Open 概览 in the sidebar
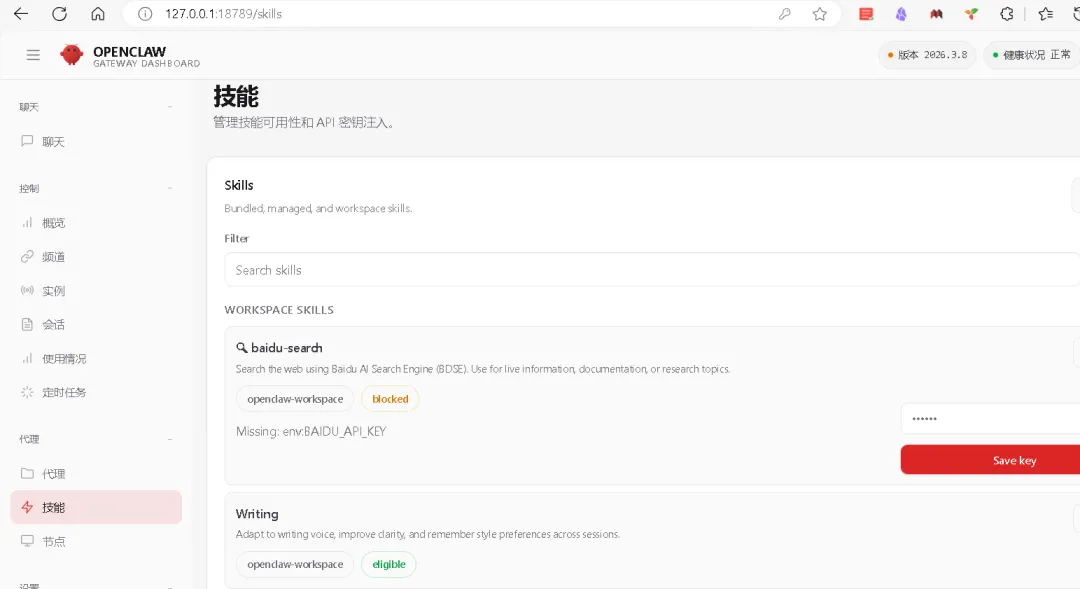 (x=53, y=223)
